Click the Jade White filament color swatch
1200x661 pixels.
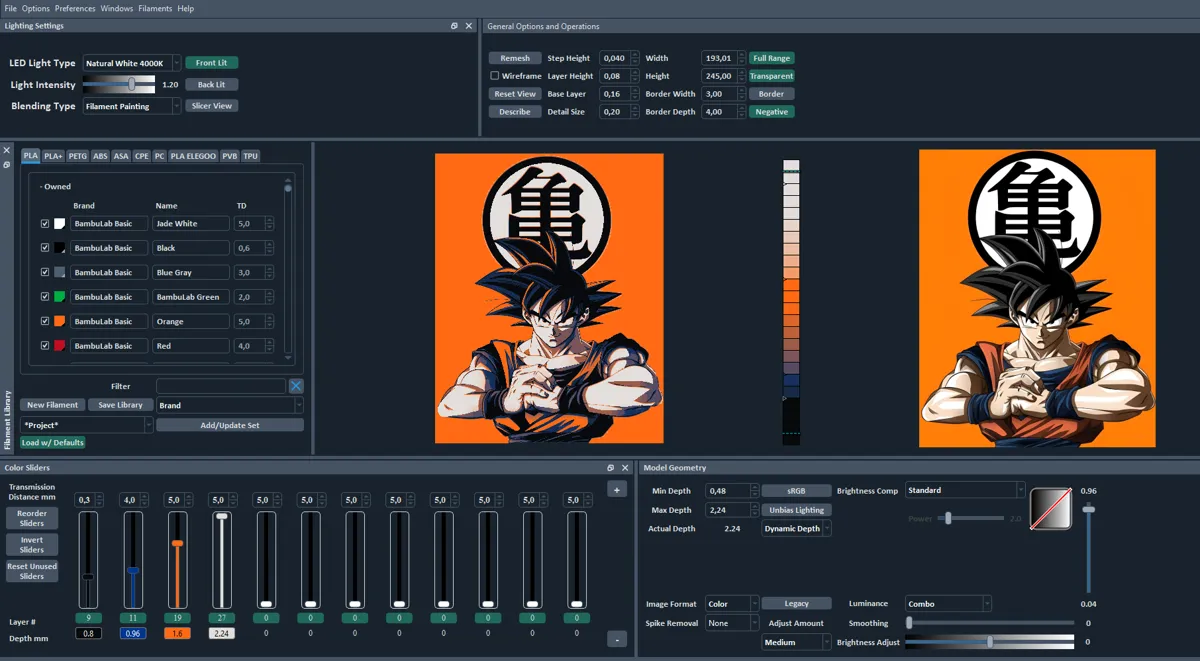(60, 224)
